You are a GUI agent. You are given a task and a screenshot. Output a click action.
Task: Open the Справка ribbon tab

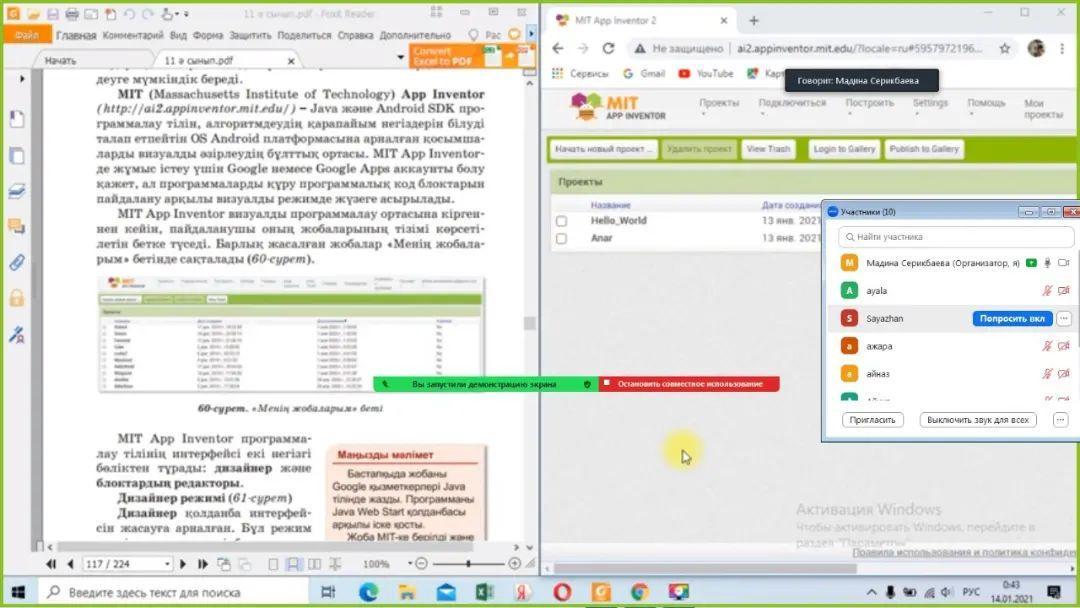(x=355, y=35)
